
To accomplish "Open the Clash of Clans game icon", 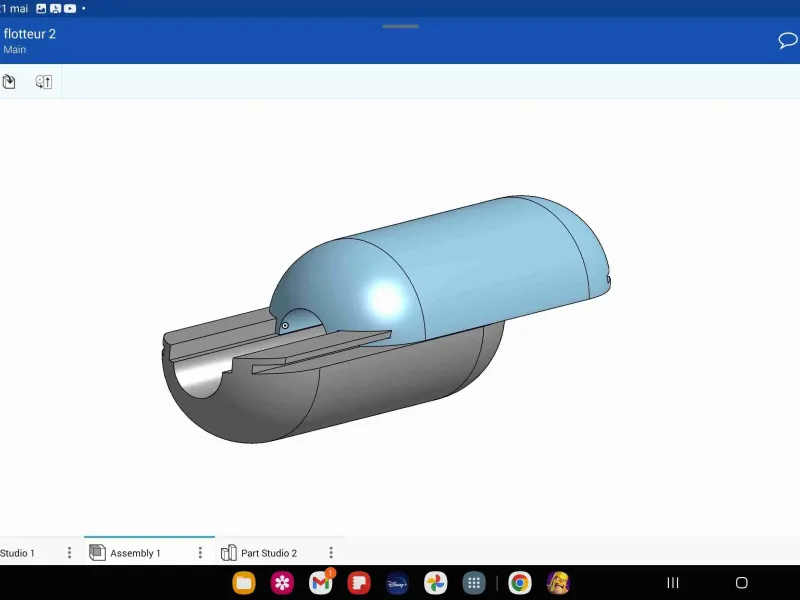I will tap(558, 583).
